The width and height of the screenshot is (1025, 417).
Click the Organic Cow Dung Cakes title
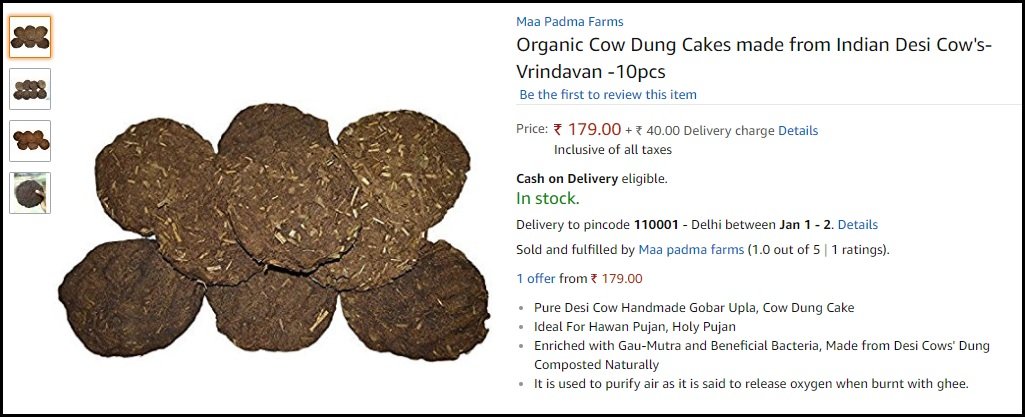pos(754,58)
